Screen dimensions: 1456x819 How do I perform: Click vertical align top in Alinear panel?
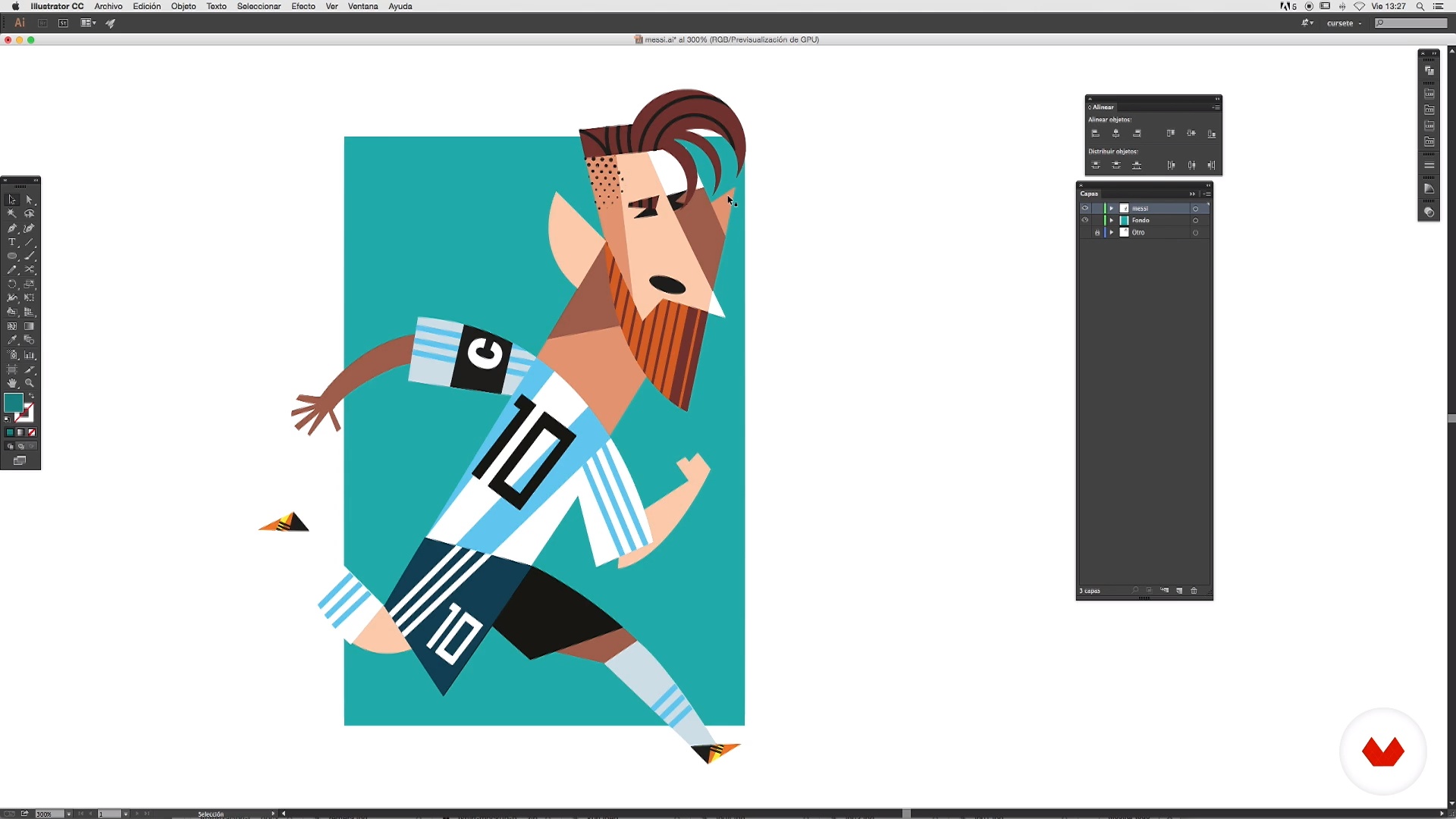pos(1171,133)
